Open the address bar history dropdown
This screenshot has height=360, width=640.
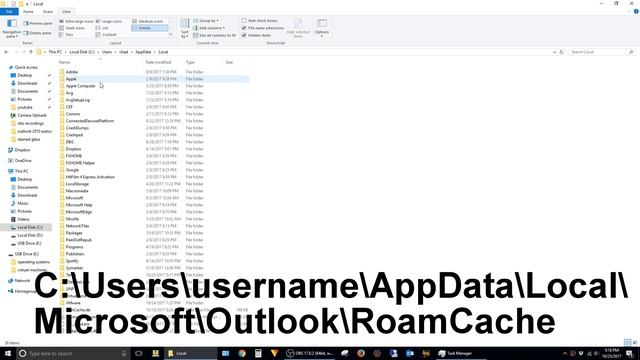coord(554,52)
